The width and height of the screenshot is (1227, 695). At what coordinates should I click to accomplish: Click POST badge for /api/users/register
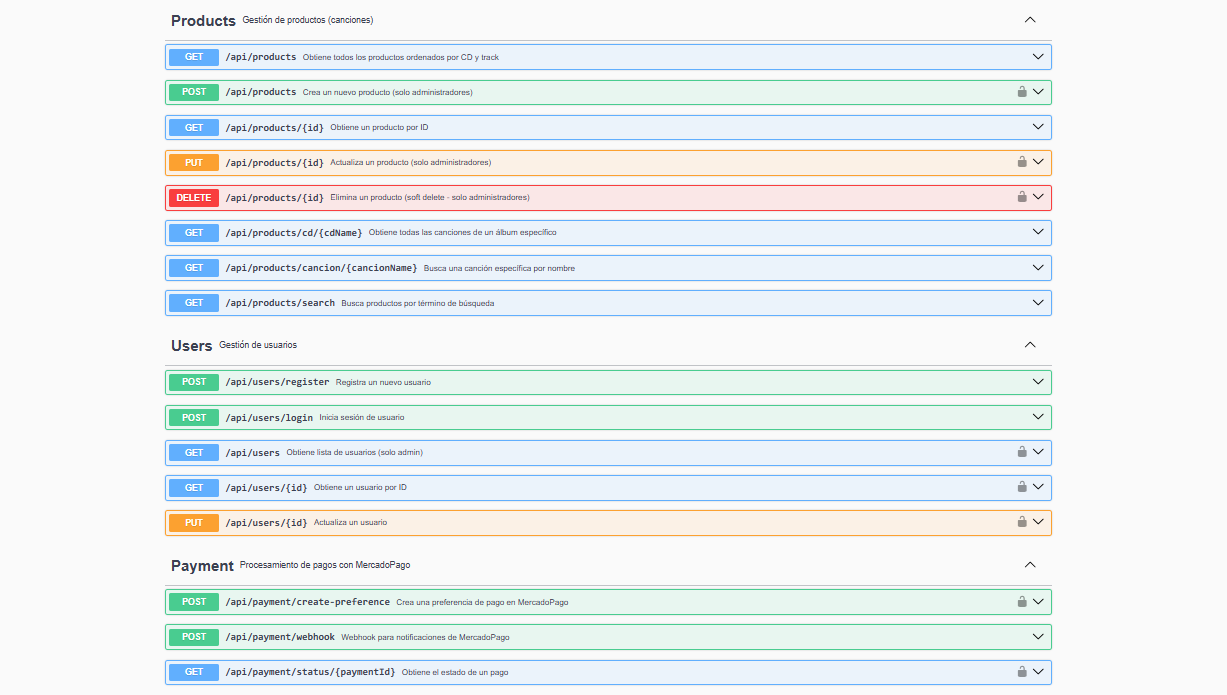click(194, 382)
